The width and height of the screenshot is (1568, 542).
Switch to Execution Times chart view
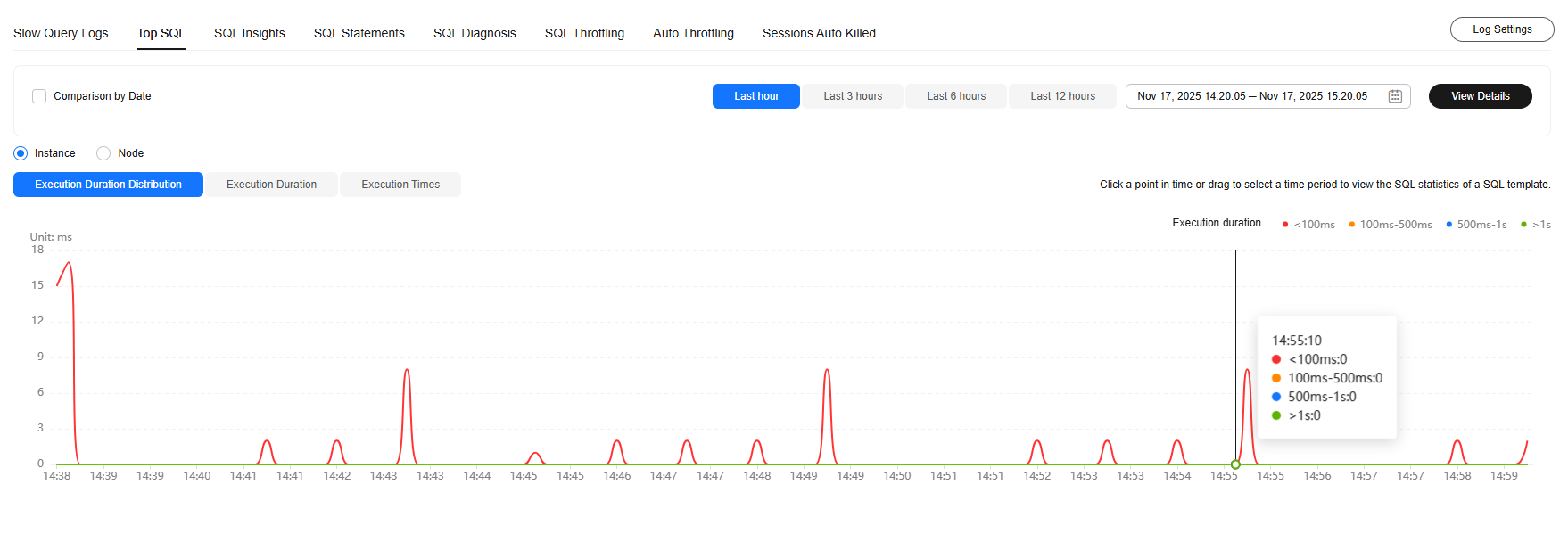pos(400,185)
